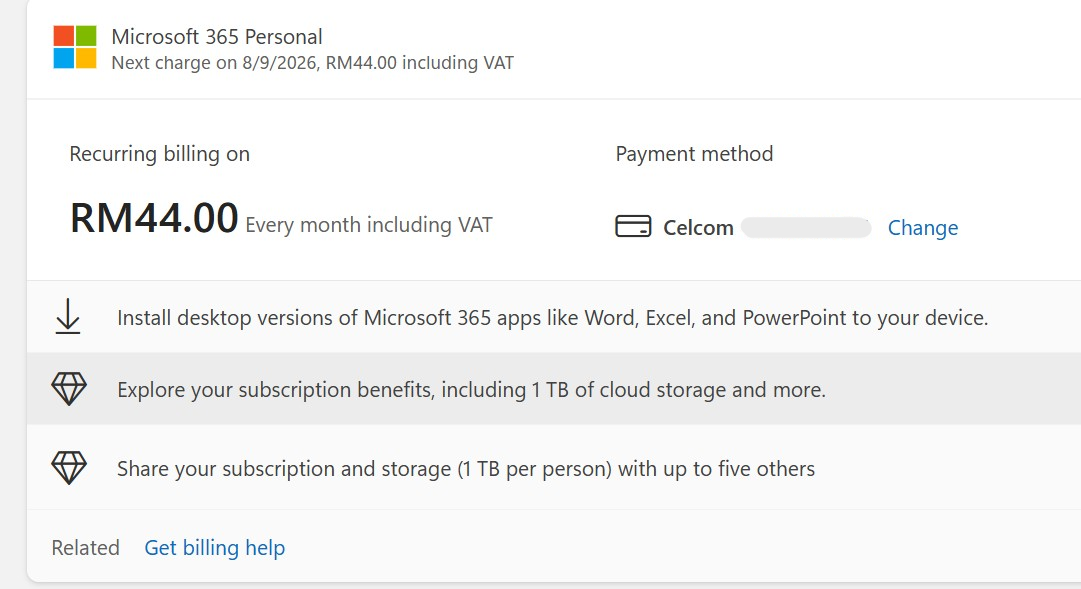Click the Related label
This screenshot has height=589, width=1081.
(85, 548)
